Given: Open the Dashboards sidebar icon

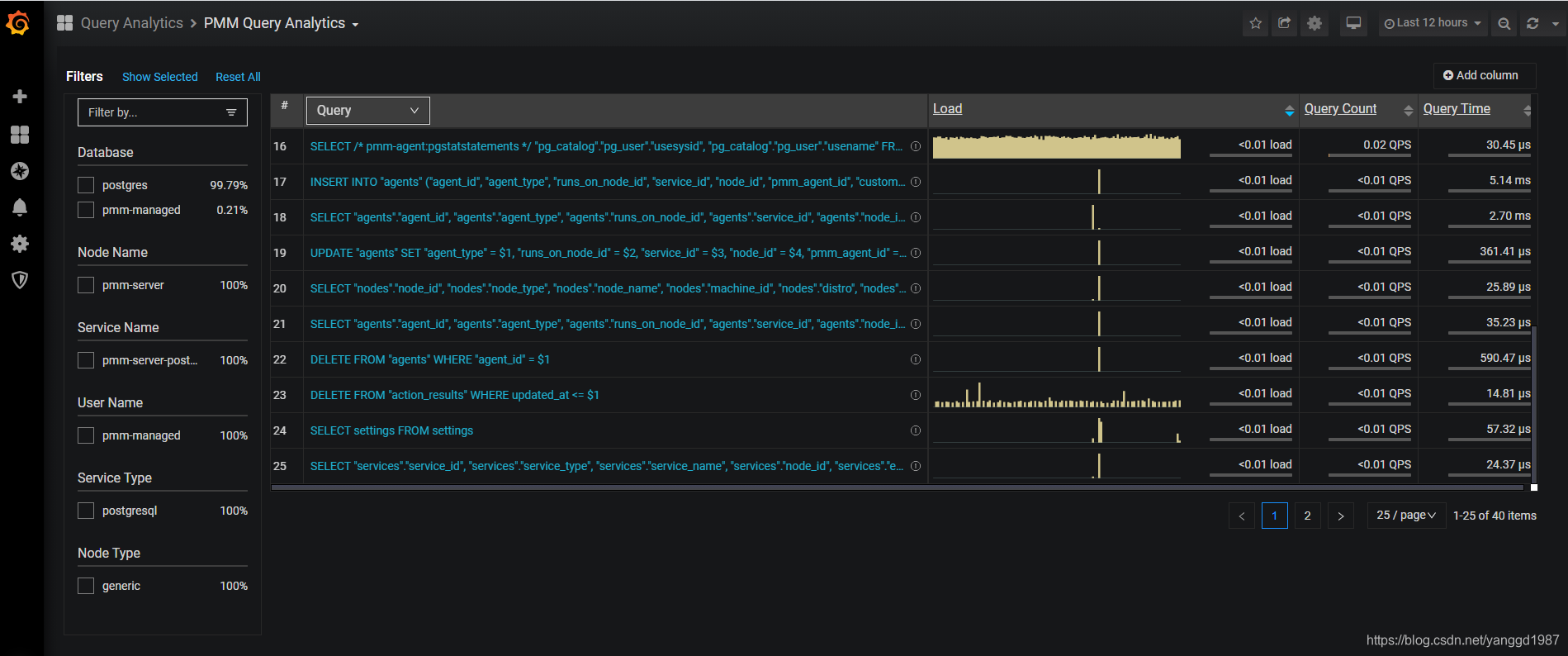Looking at the screenshot, I should coord(20,135).
